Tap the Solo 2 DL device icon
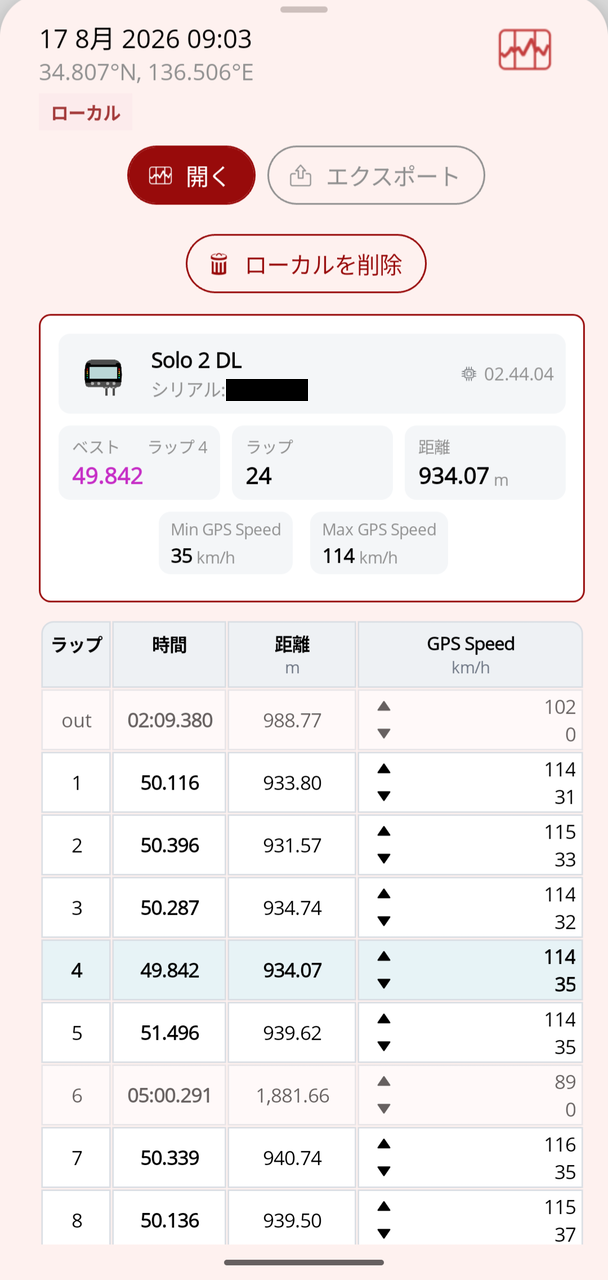This screenshot has width=608, height=1280. pos(102,373)
